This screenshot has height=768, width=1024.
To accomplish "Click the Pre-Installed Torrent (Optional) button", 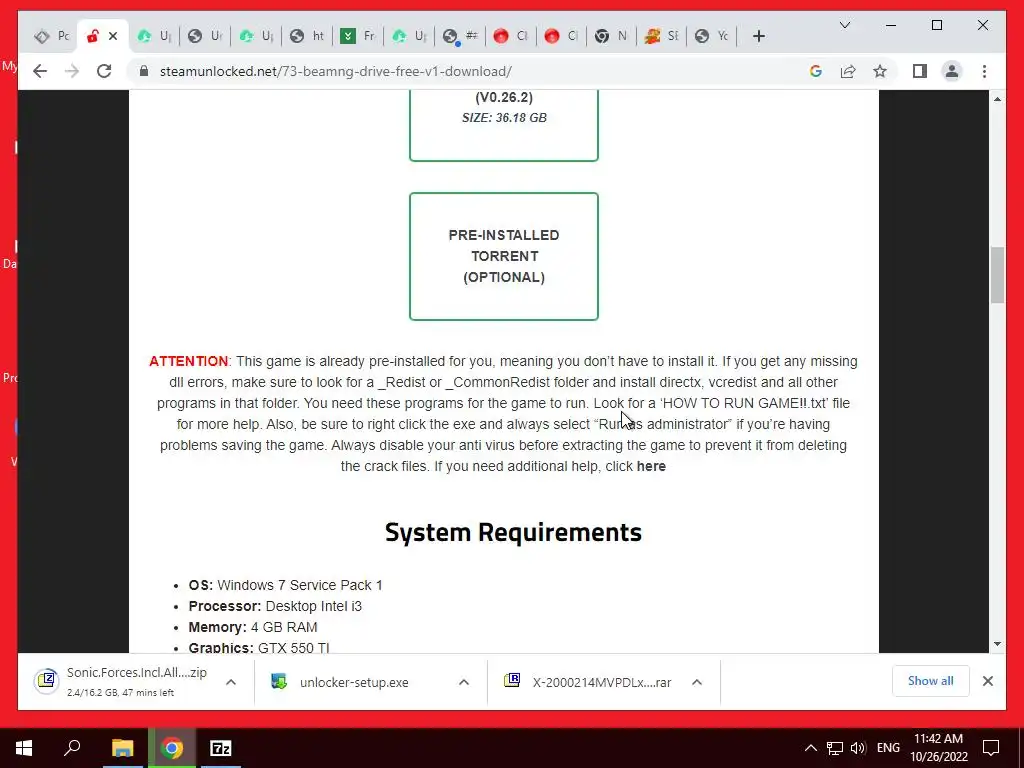I will click(504, 256).
